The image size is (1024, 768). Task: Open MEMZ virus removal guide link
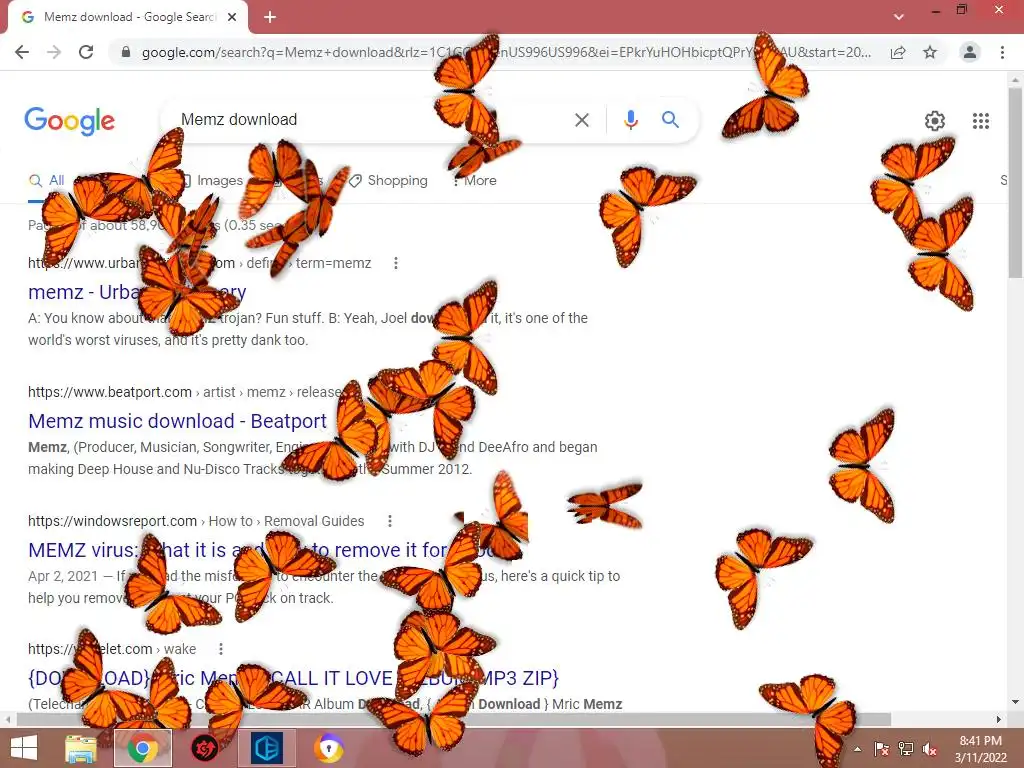261,550
